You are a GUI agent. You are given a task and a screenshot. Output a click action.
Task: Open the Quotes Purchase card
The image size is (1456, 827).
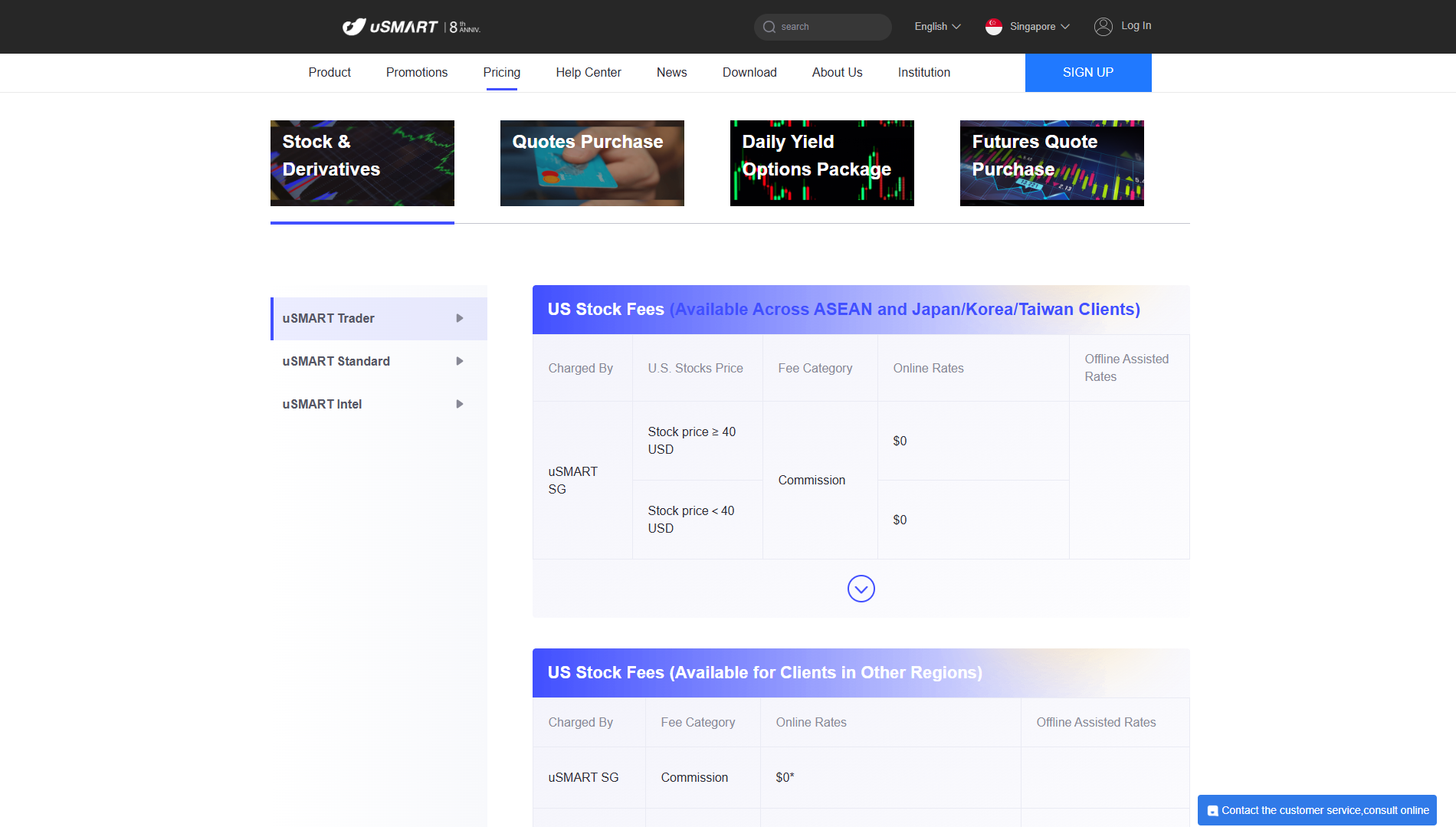click(x=592, y=163)
